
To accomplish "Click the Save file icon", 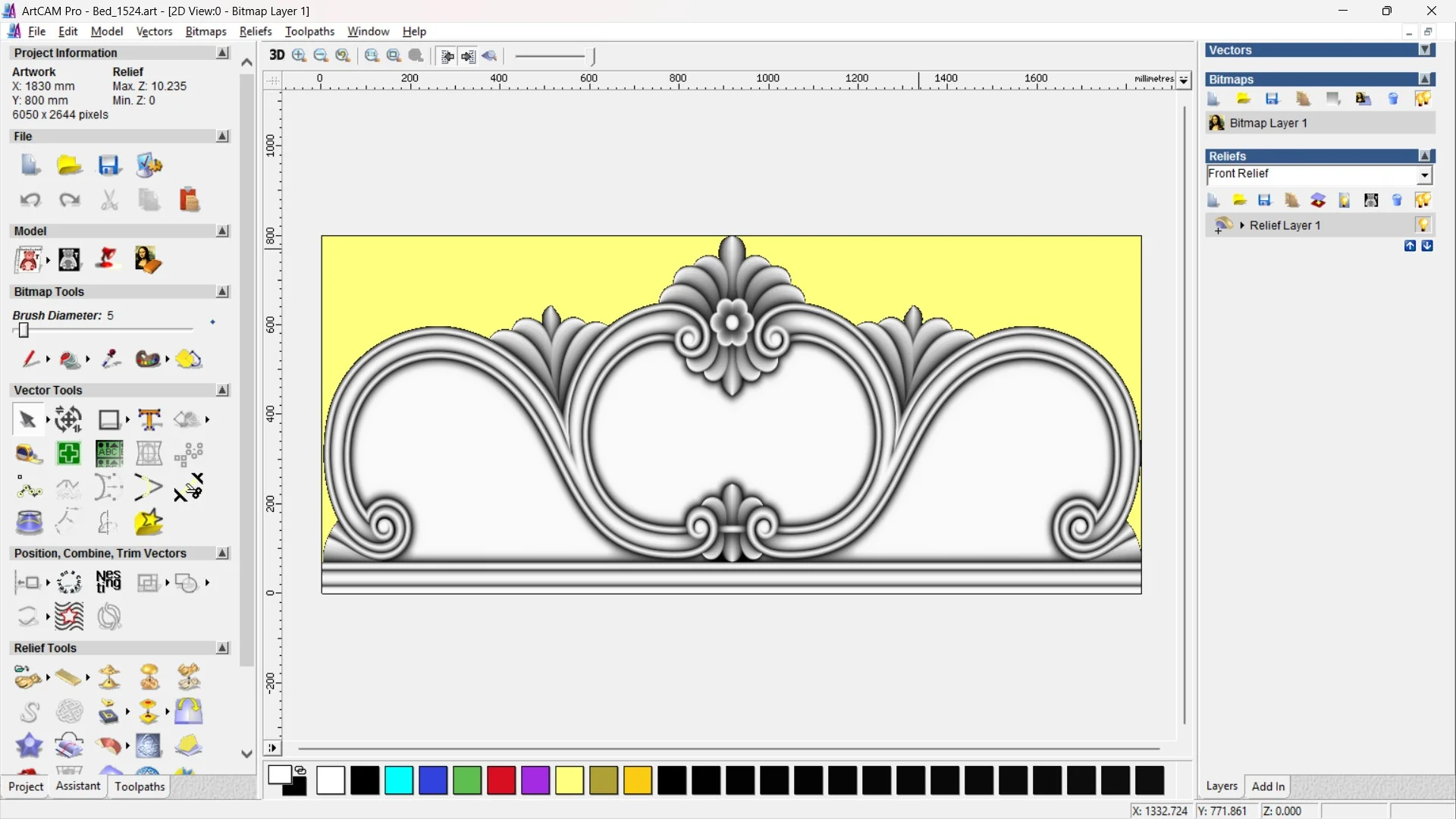I will pyautogui.click(x=109, y=165).
